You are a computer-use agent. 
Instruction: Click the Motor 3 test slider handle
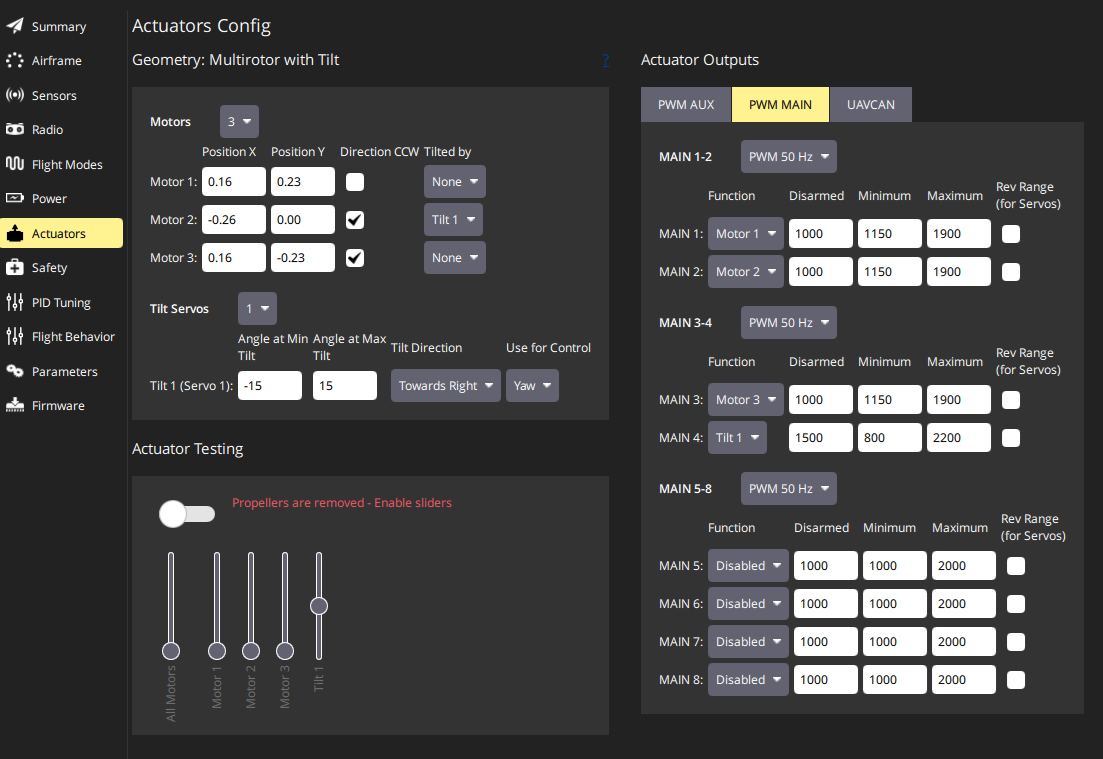[285, 651]
